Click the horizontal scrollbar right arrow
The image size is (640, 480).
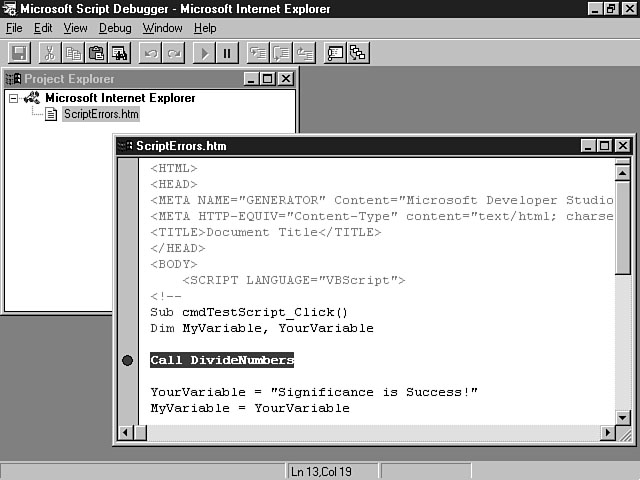point(607,433)
